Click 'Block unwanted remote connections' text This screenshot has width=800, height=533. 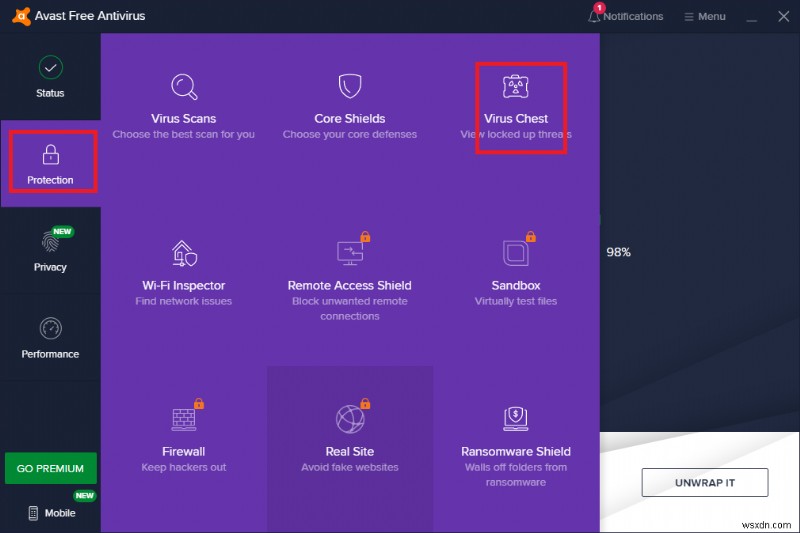pyautogui.click(x=350, y=309)
